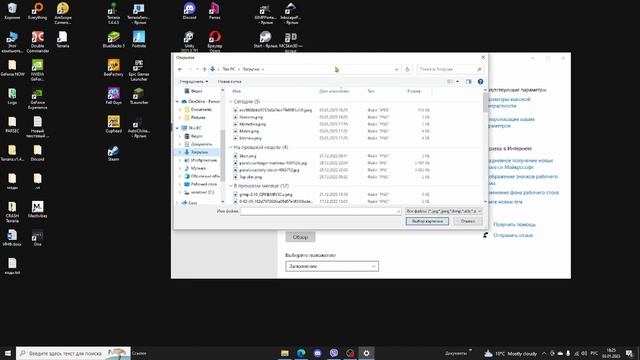Image resolution: width=640 pixels, height=360 pixels.
Task: Open the file name history dropdown arrow
Action: pos(398,211)
